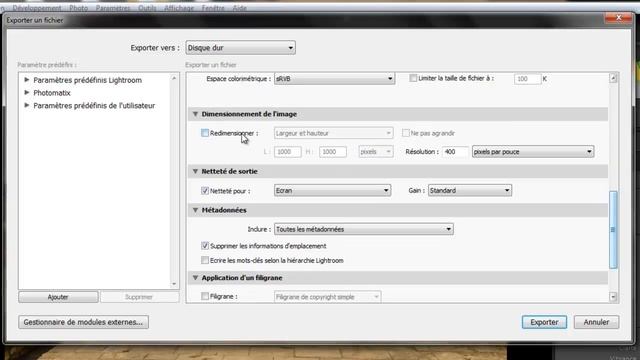Click the file size limit field
Image resolution: width=640 pixels, height=360 pixels.
click(x=527, y=78)
